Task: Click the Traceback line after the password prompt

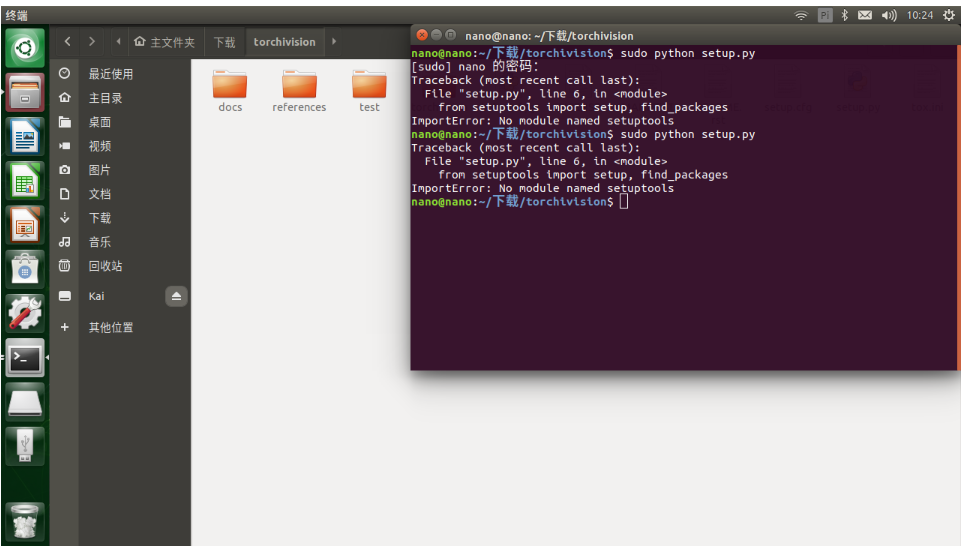Action: pyautogui.click(x=525, y=80)
